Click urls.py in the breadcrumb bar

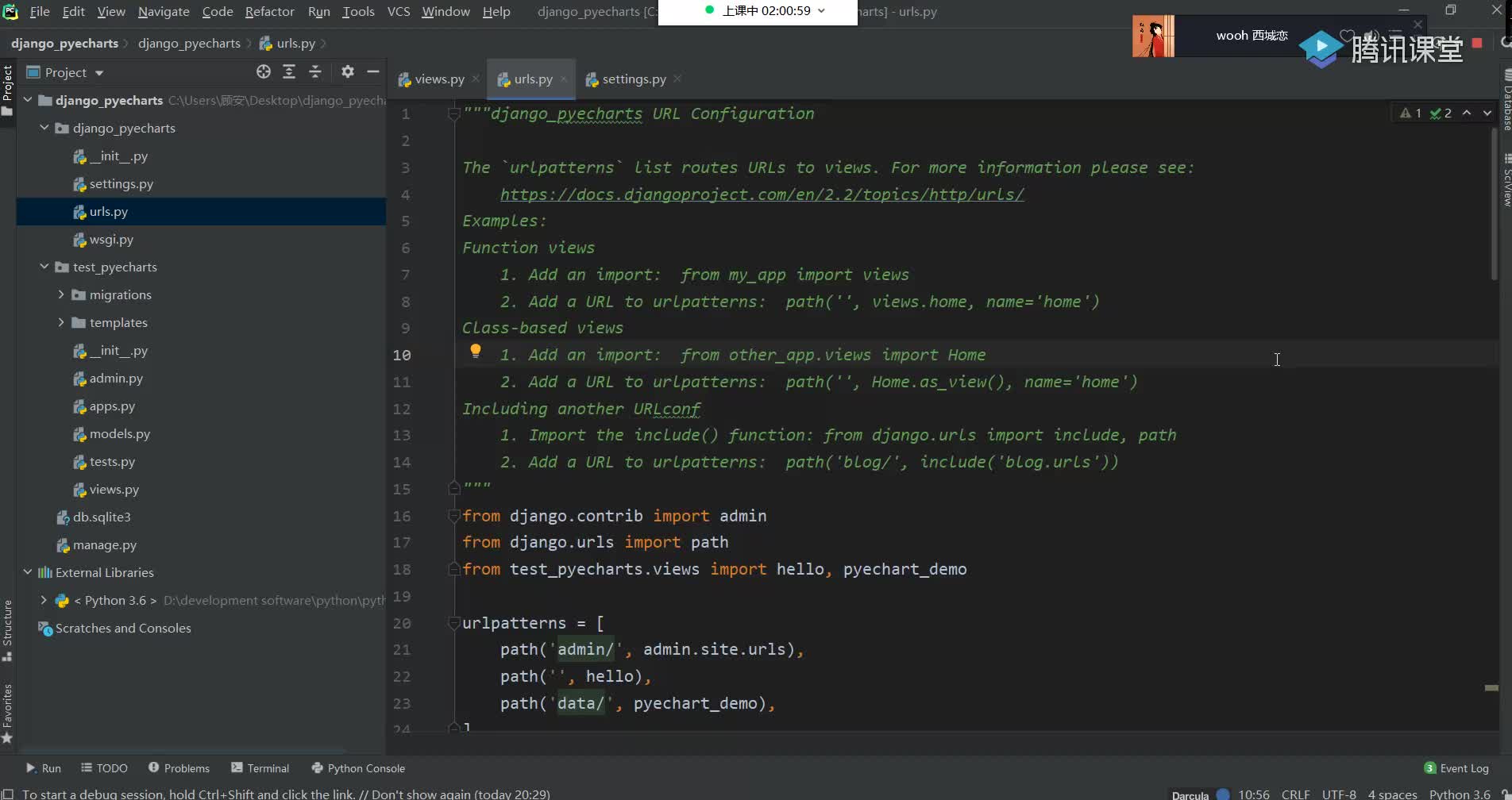[287, 43]
